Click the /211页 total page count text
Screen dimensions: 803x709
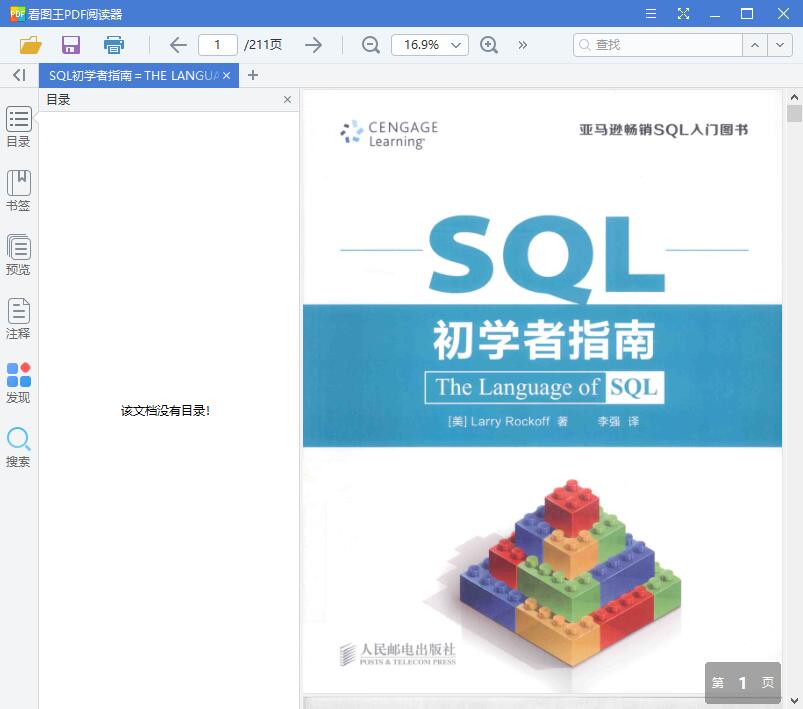tap(263, 45)
